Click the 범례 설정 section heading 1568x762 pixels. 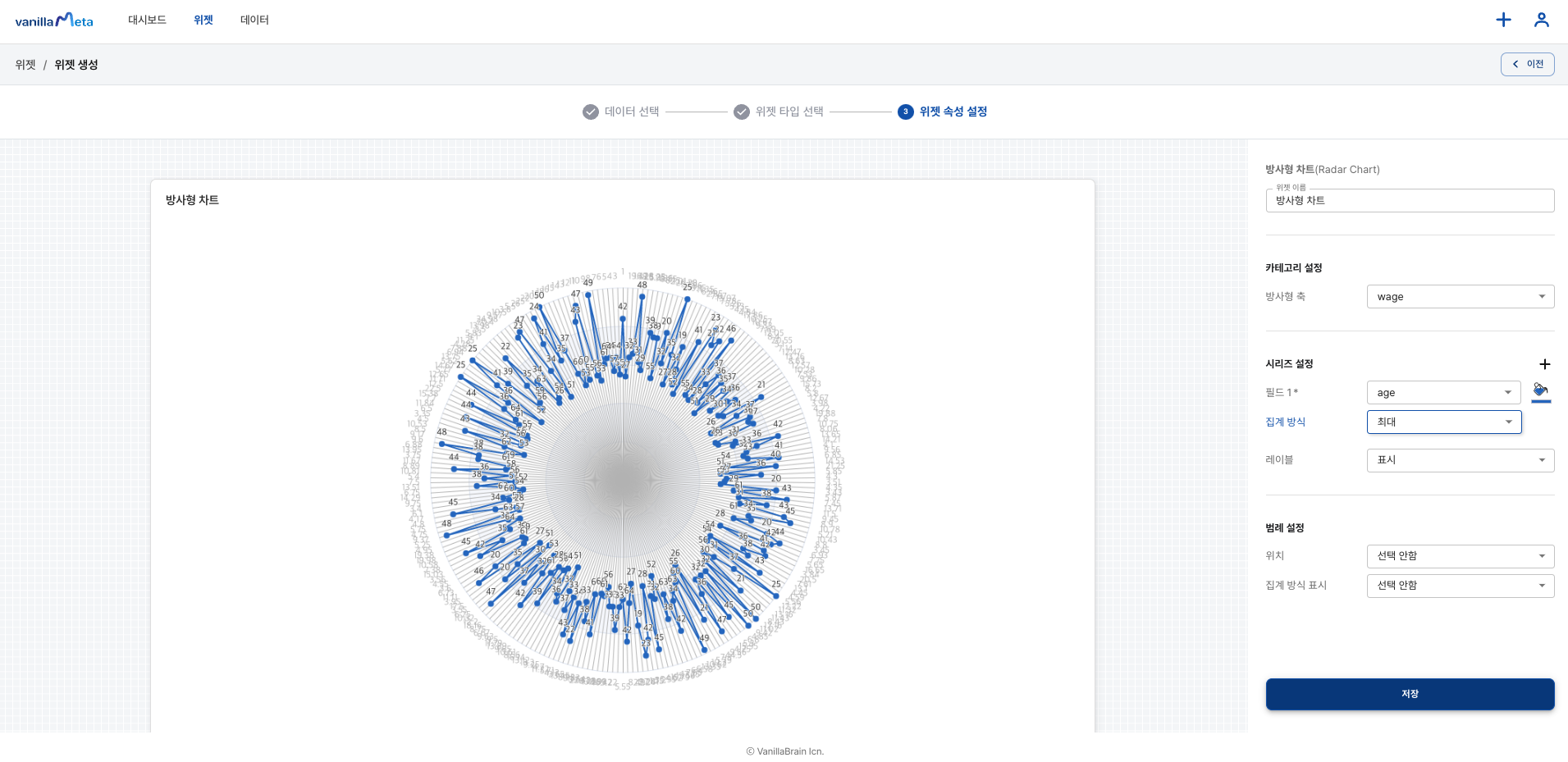pos(1284,528)
